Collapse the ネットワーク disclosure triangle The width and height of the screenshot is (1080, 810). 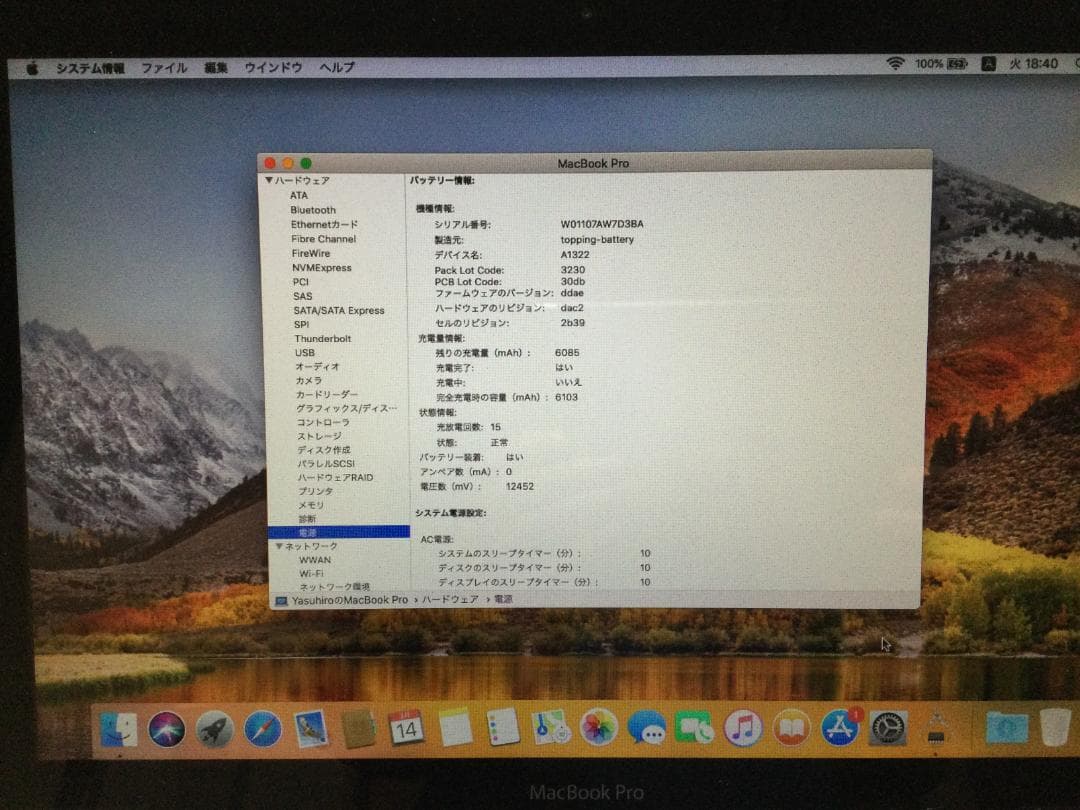(279, 546)
